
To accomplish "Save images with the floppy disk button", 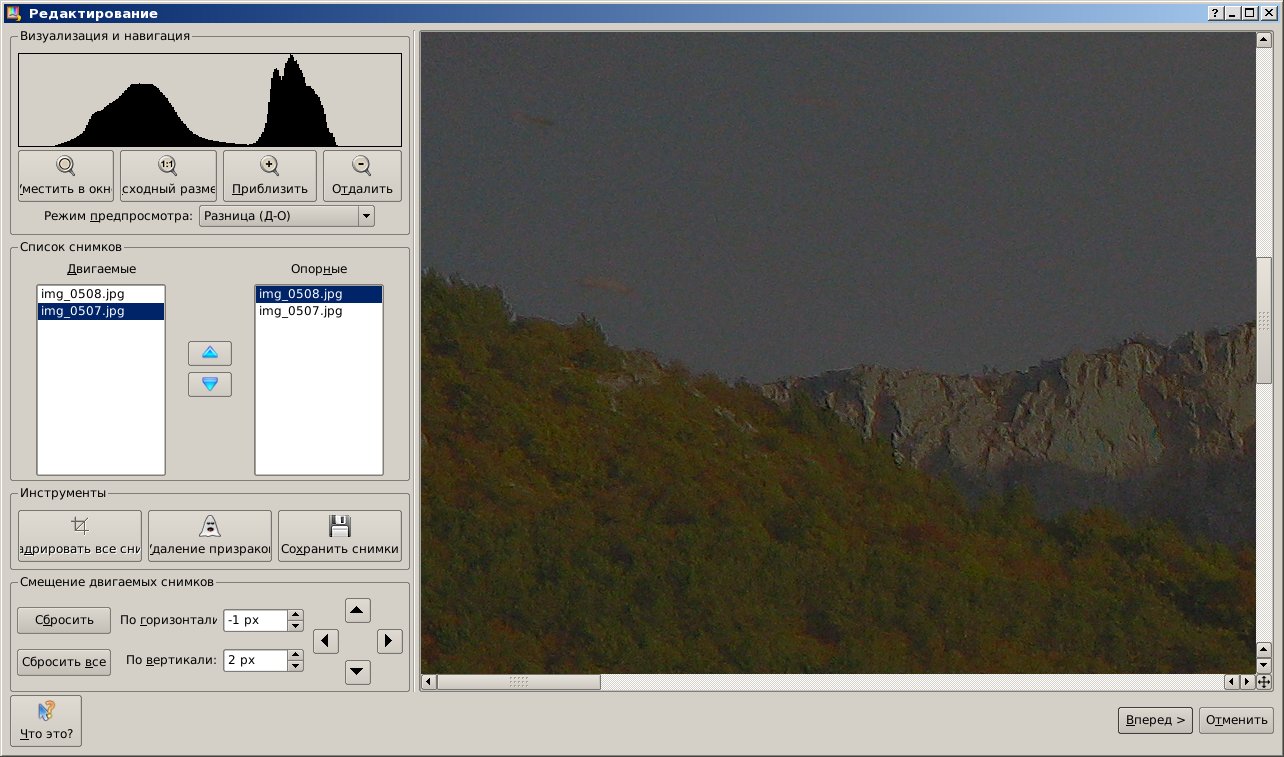I will [x=340, y=536].
